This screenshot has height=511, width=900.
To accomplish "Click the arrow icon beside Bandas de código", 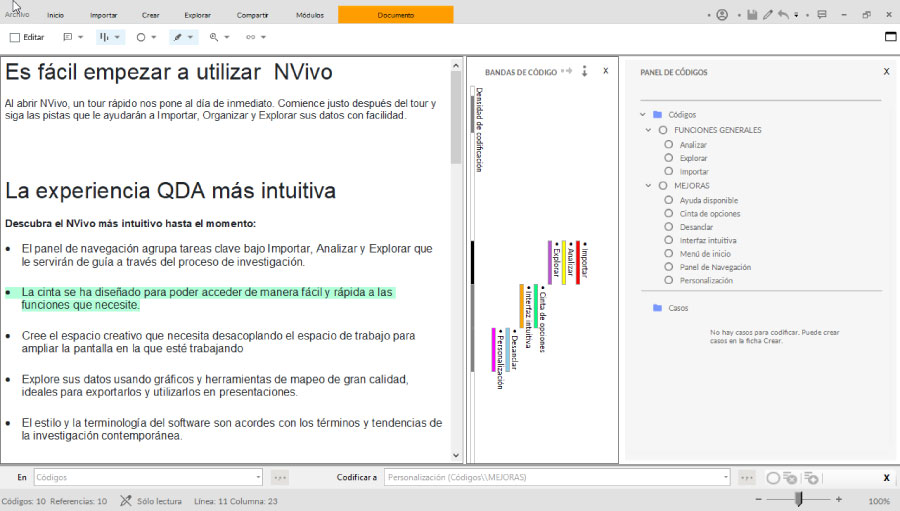I will pos(567,71).
